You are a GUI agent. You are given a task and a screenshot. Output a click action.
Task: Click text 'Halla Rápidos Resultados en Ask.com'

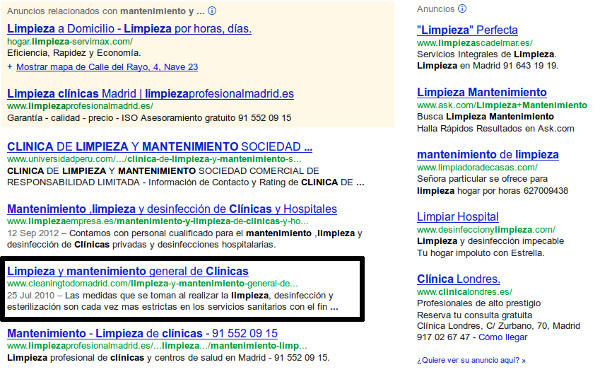point(496,129)
